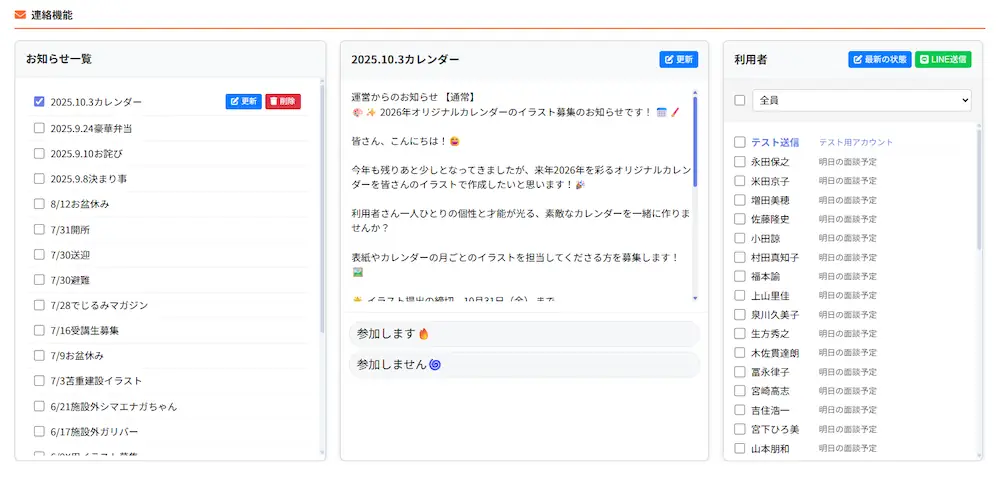Click the テスト送信 name link
Screen dimensions: 1000x477
[775, 142]
